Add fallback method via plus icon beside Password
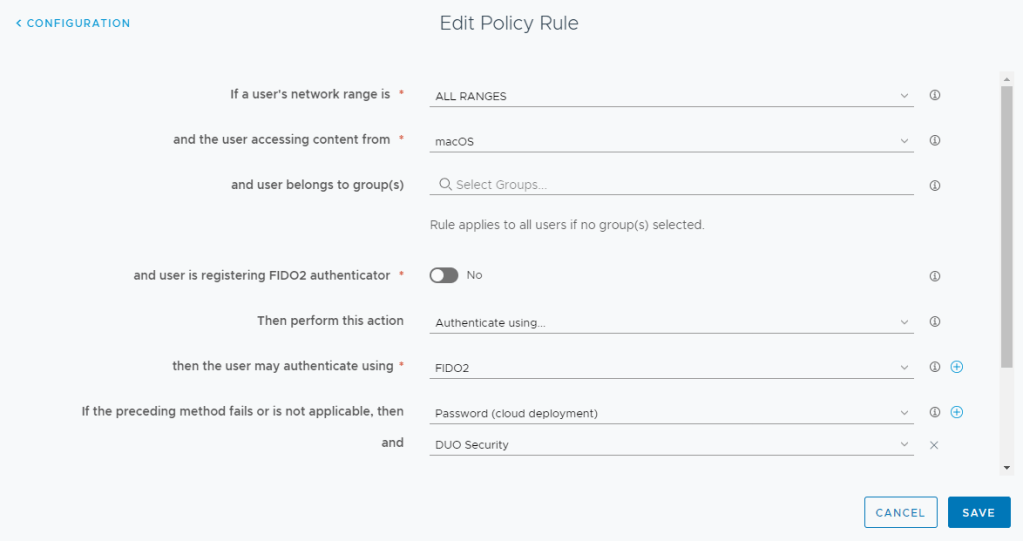The image size is (1023, 541). (x=956, y=412)
